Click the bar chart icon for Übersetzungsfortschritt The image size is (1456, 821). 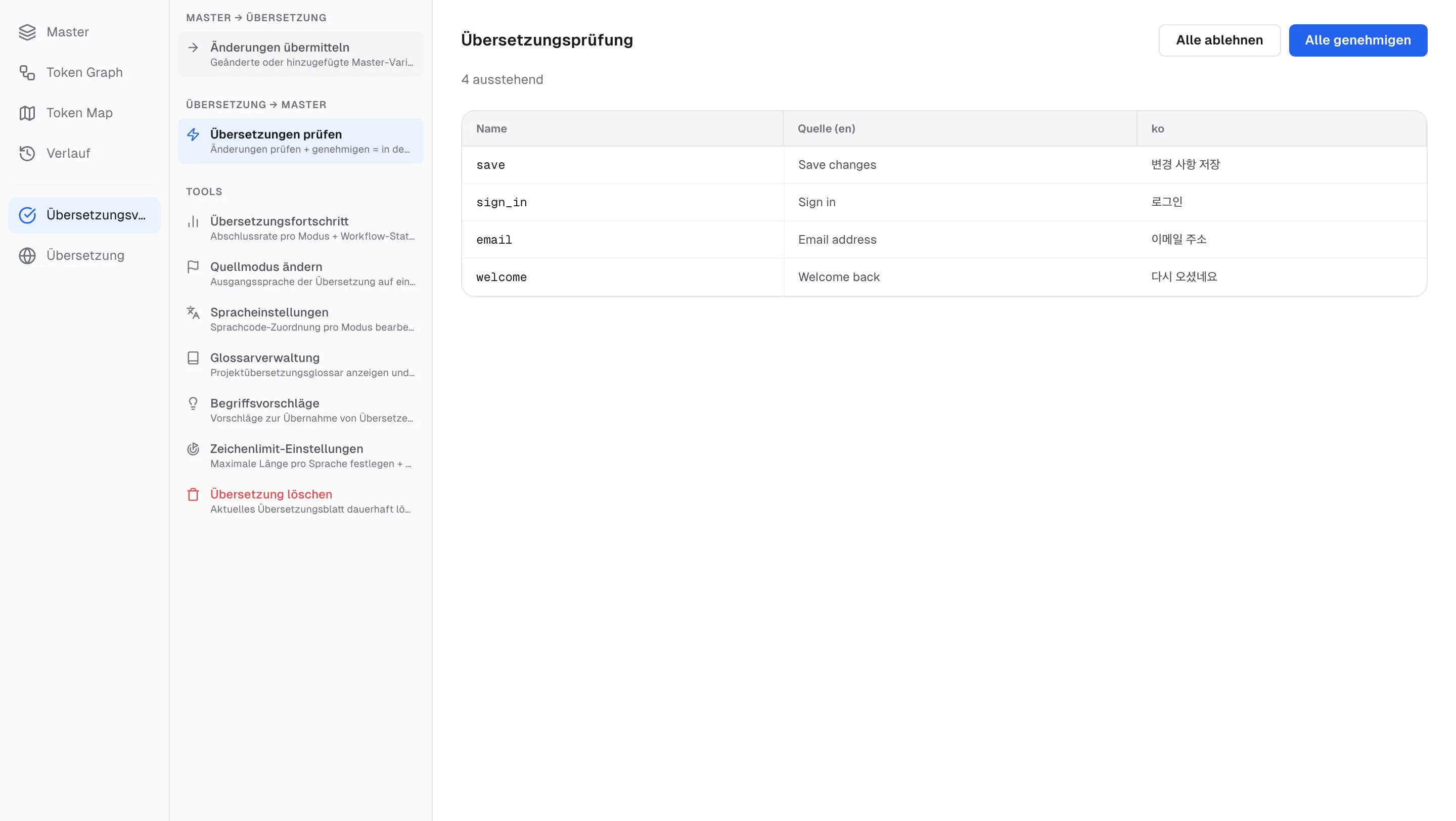(x=193, y=221)
